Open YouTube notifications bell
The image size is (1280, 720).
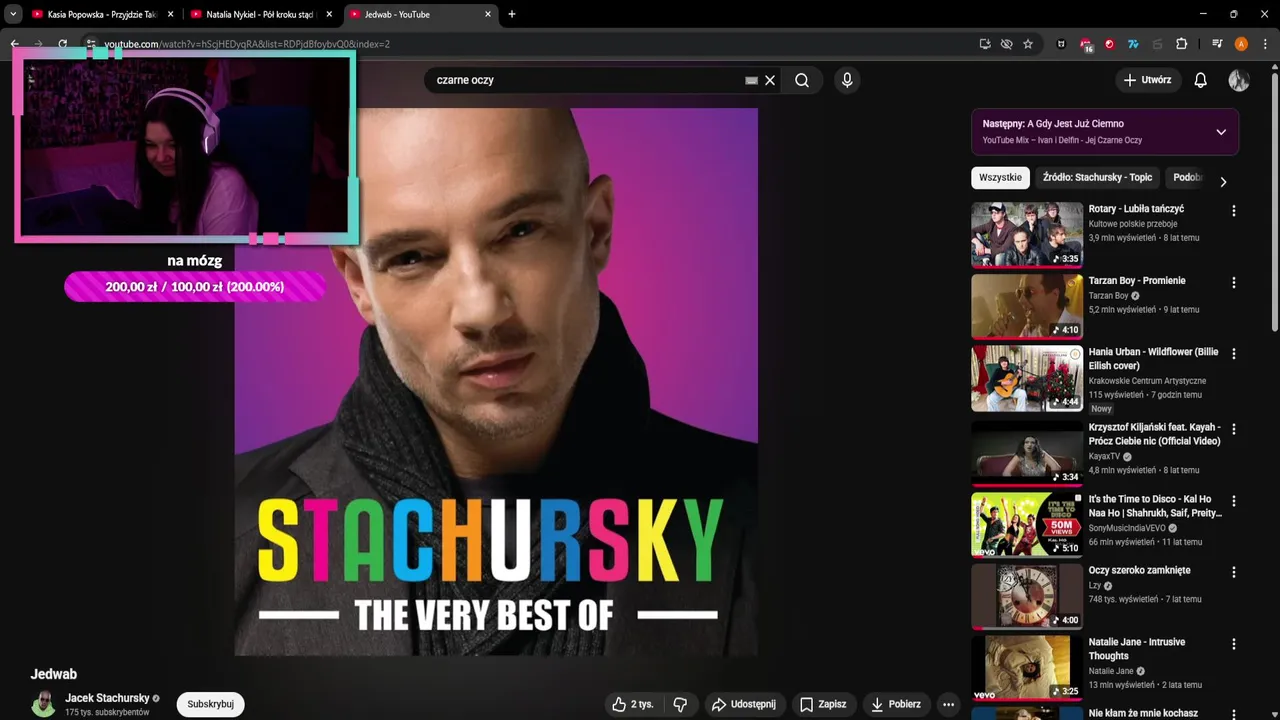coord(1201,80)
